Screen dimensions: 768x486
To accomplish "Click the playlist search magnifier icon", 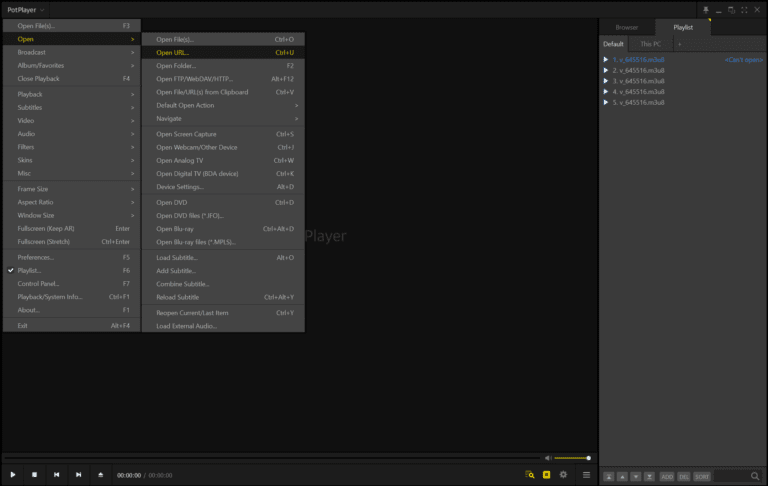I will pyautogui.click(x=755, y=477).
